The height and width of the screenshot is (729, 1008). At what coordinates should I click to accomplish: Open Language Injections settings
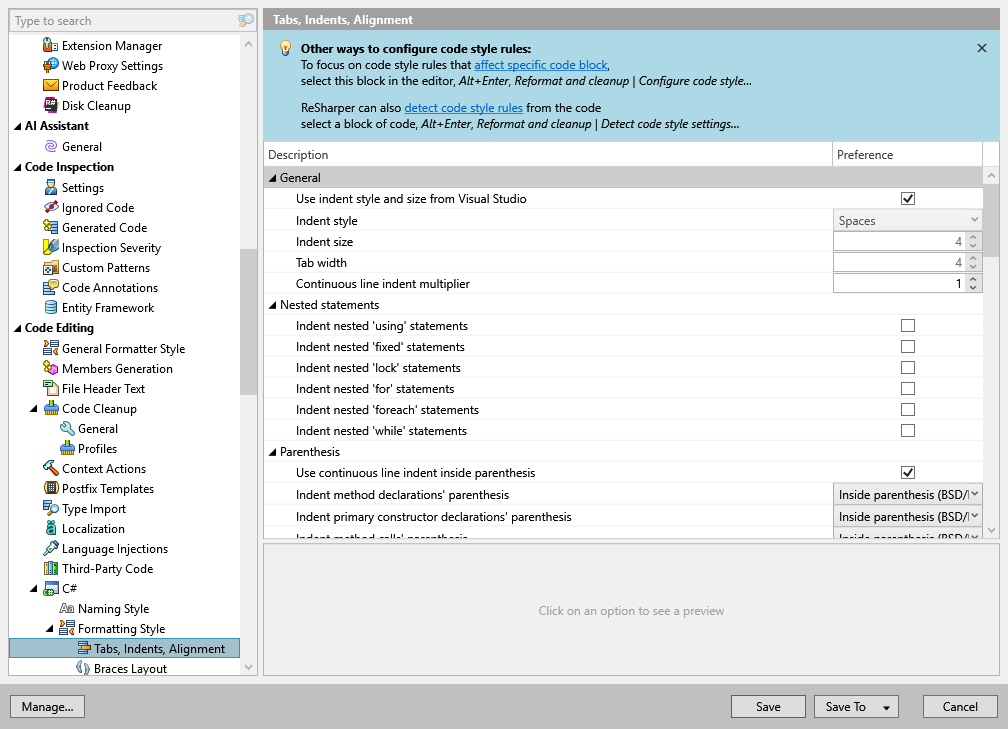click(113, 548)
